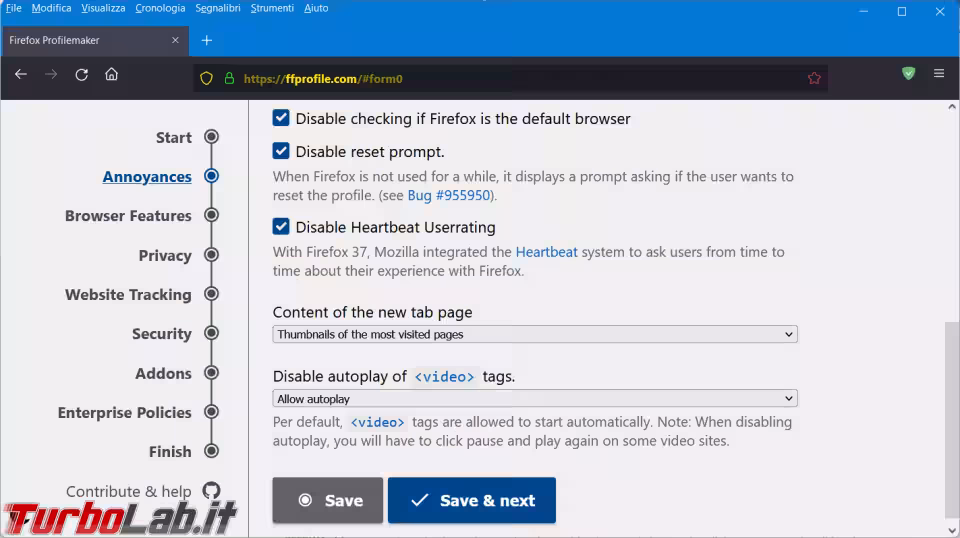Minimize the browser window
This screenshot has width=960, height=538.
coord(863,11)
